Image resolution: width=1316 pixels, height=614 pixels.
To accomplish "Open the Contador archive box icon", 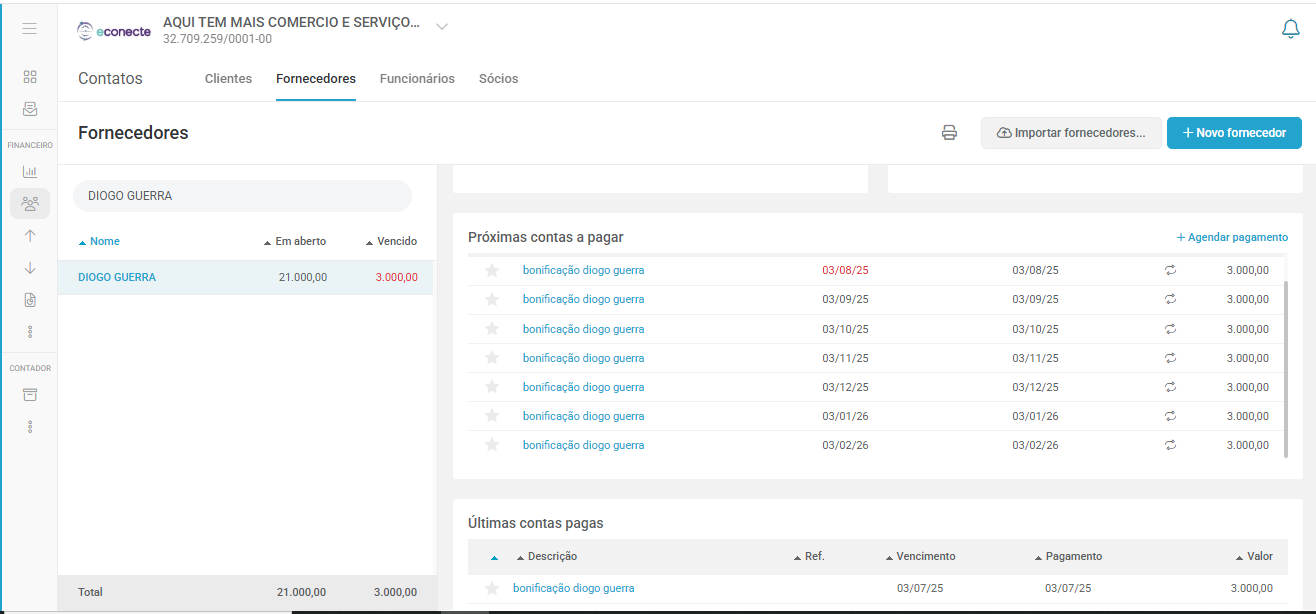I will pyautogui.click(x=30, y=395).
